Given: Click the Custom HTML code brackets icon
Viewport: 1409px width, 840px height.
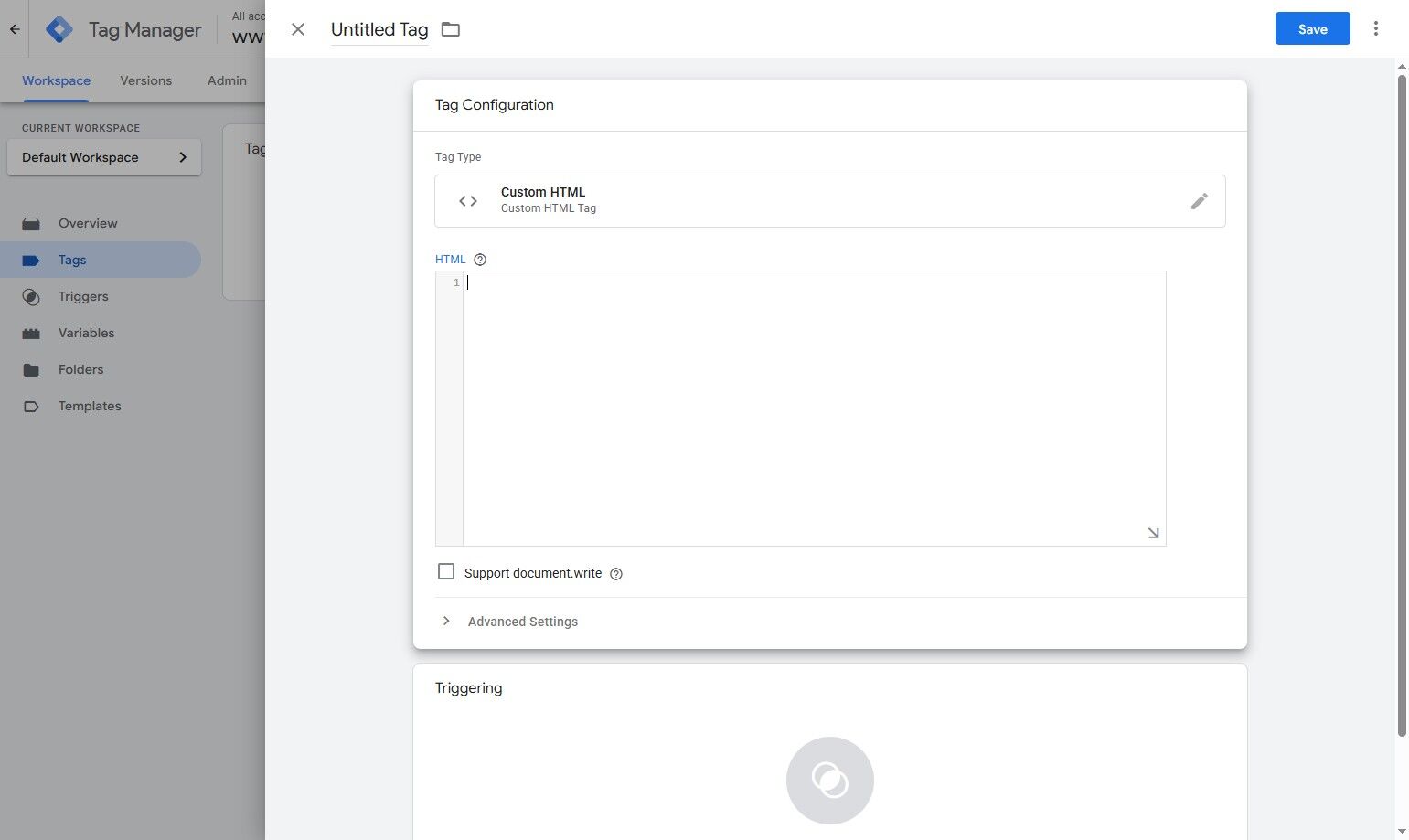Looking at the screenshot, I should coord(468,201).
